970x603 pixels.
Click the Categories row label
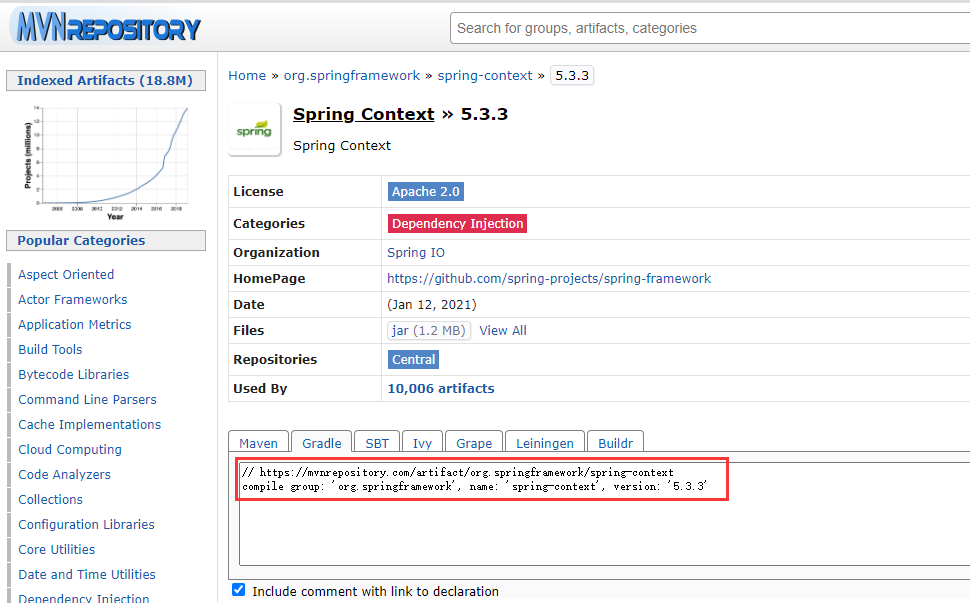269,223
